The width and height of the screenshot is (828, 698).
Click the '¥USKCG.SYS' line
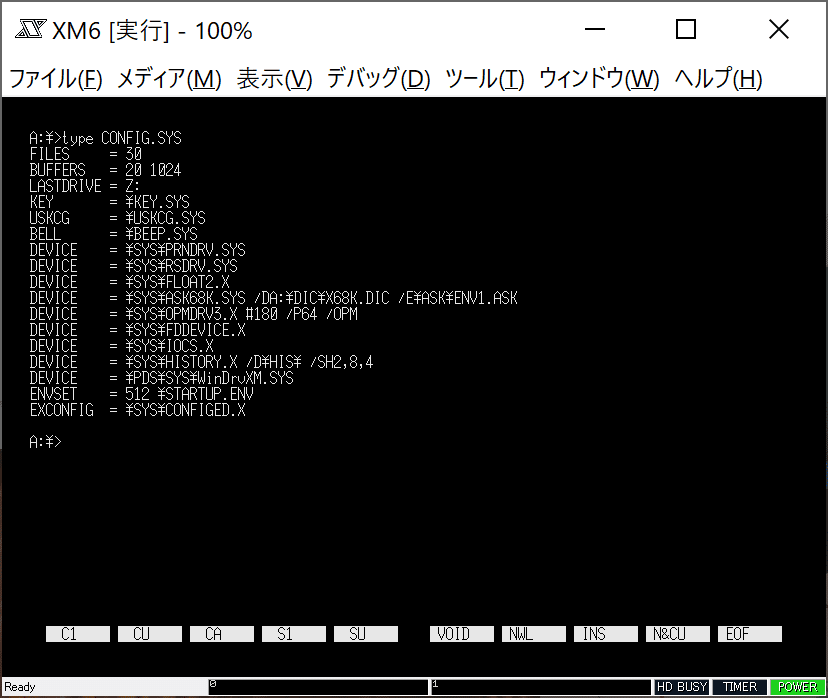point(117,218)
